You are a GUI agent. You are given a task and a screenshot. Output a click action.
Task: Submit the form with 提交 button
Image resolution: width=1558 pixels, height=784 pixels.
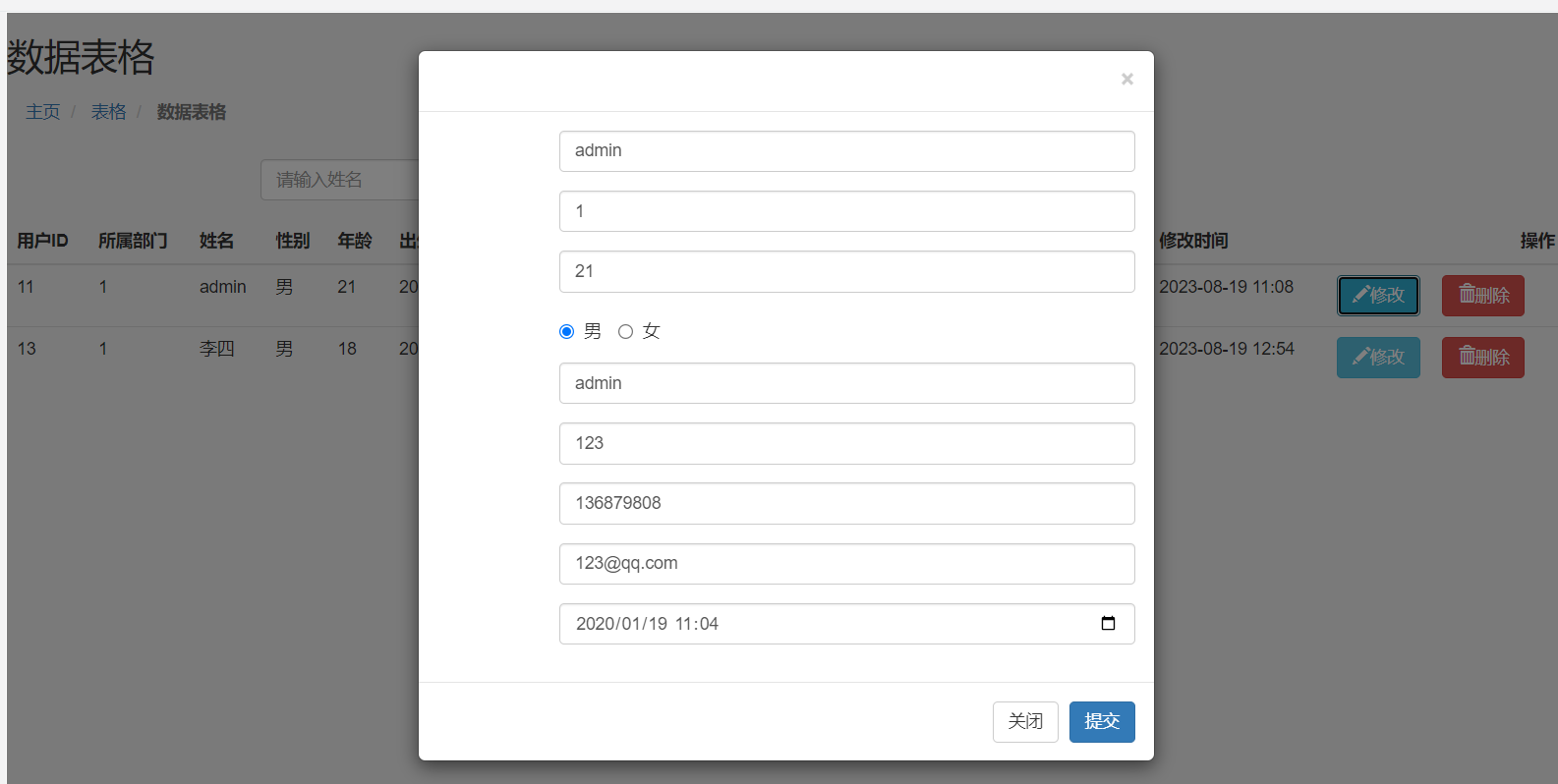point(1102,722)
